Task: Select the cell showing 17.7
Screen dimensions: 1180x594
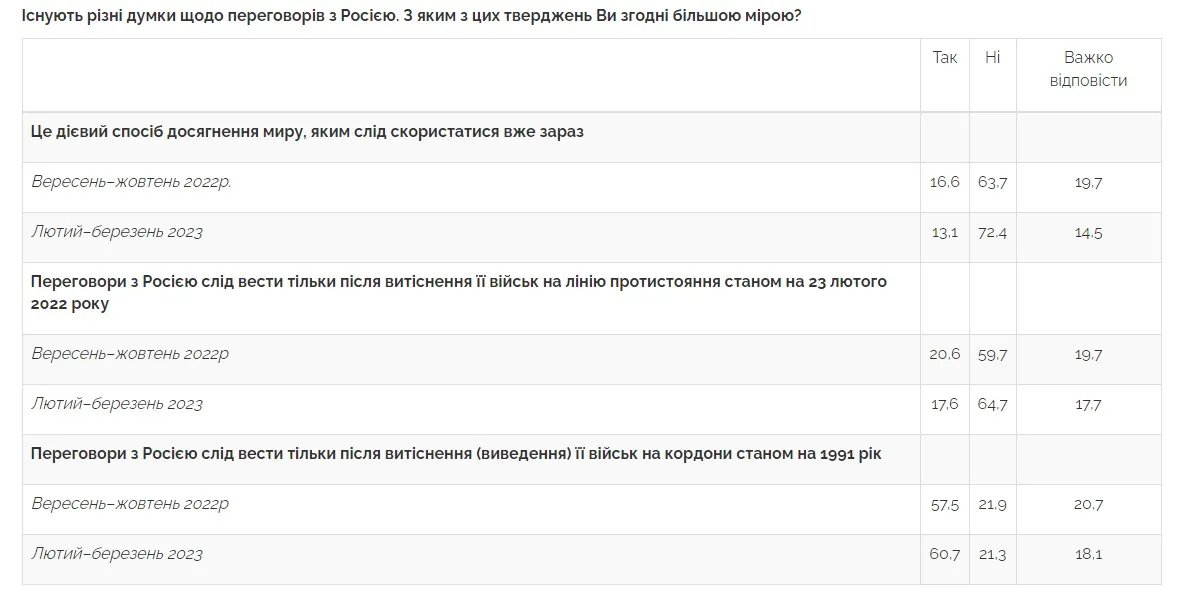Action: point(1088,404)
